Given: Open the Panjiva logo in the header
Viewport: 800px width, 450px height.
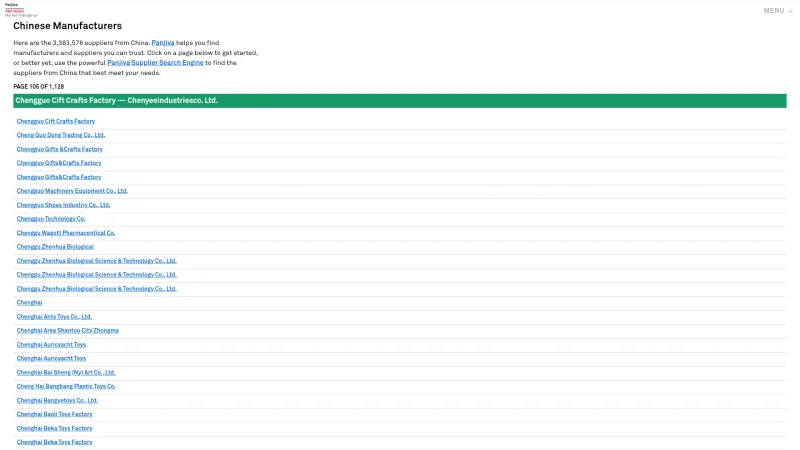Looking at the screenshot, I should (20, 10).
